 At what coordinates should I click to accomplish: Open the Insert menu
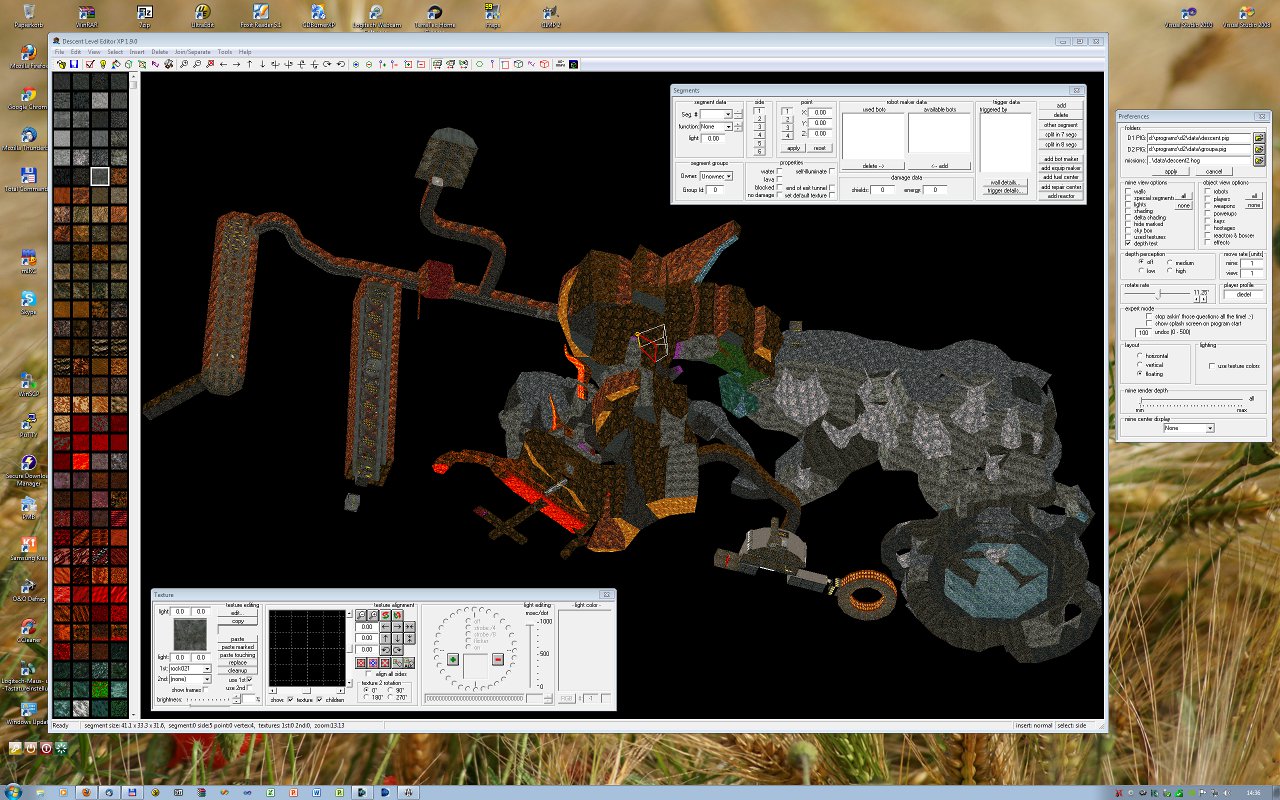click(x=137, y=52)
